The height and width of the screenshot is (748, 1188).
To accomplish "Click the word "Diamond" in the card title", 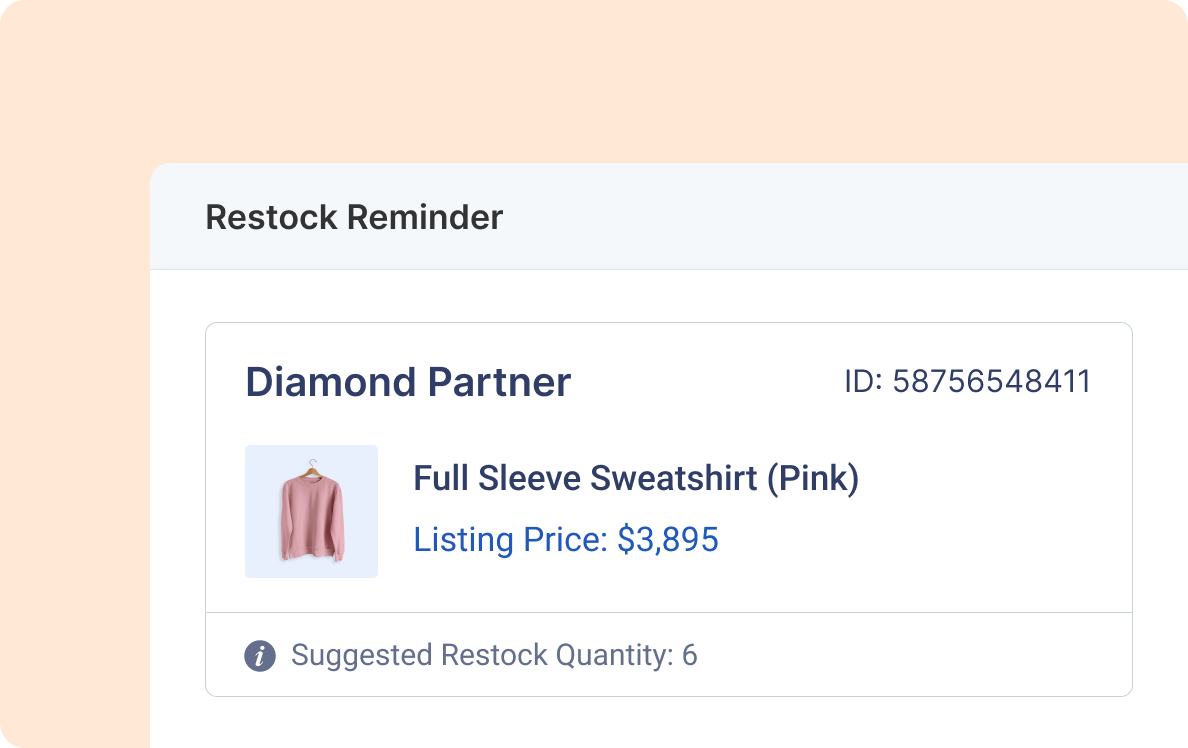I will coord(331,382).
